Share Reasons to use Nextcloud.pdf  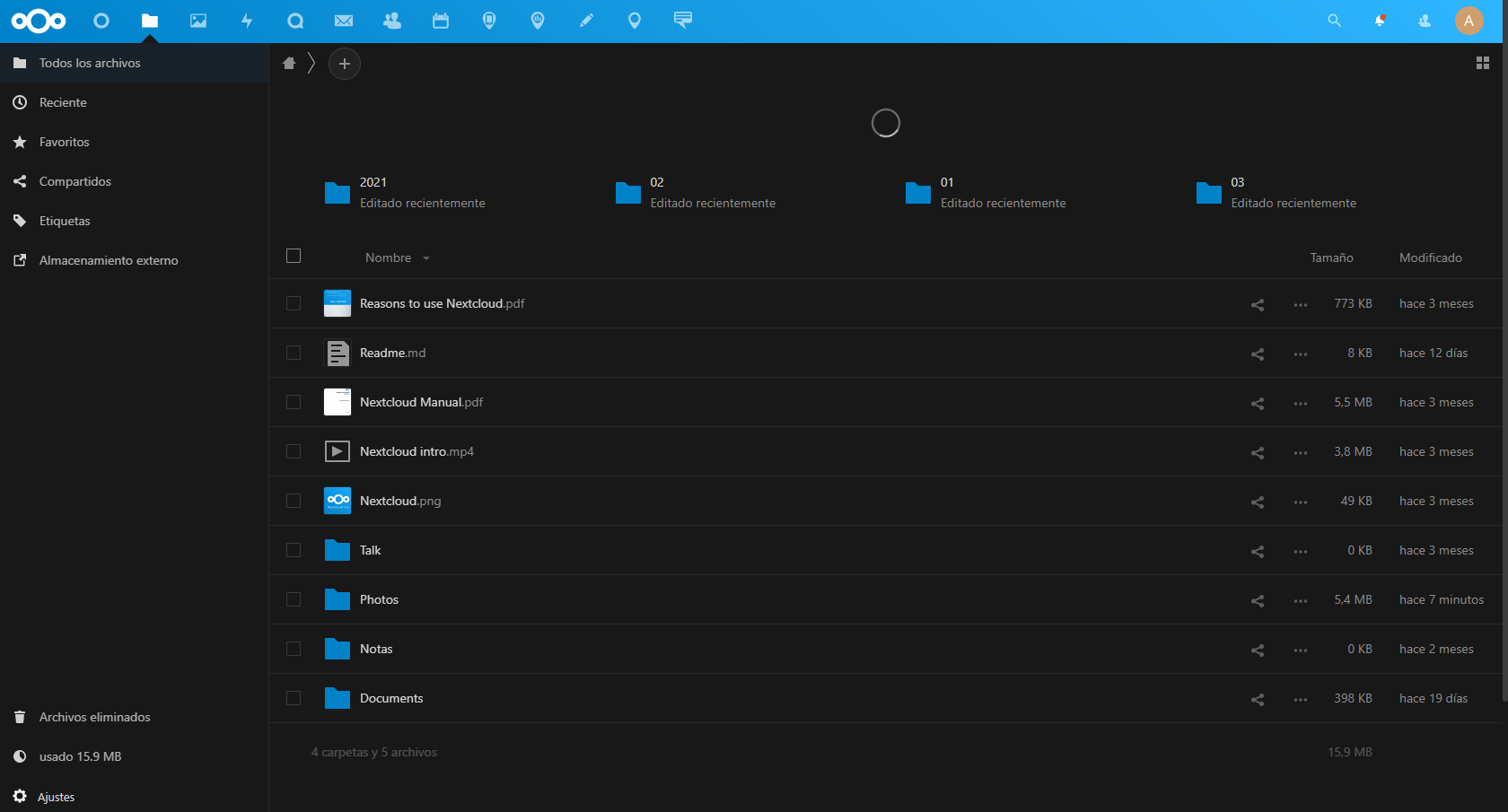[x=1258, y=305]
